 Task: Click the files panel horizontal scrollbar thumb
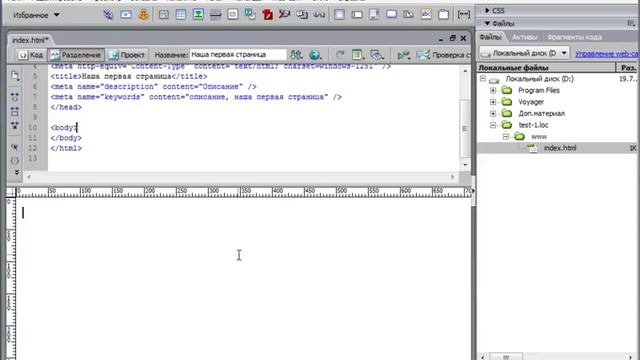pos(506,357)
